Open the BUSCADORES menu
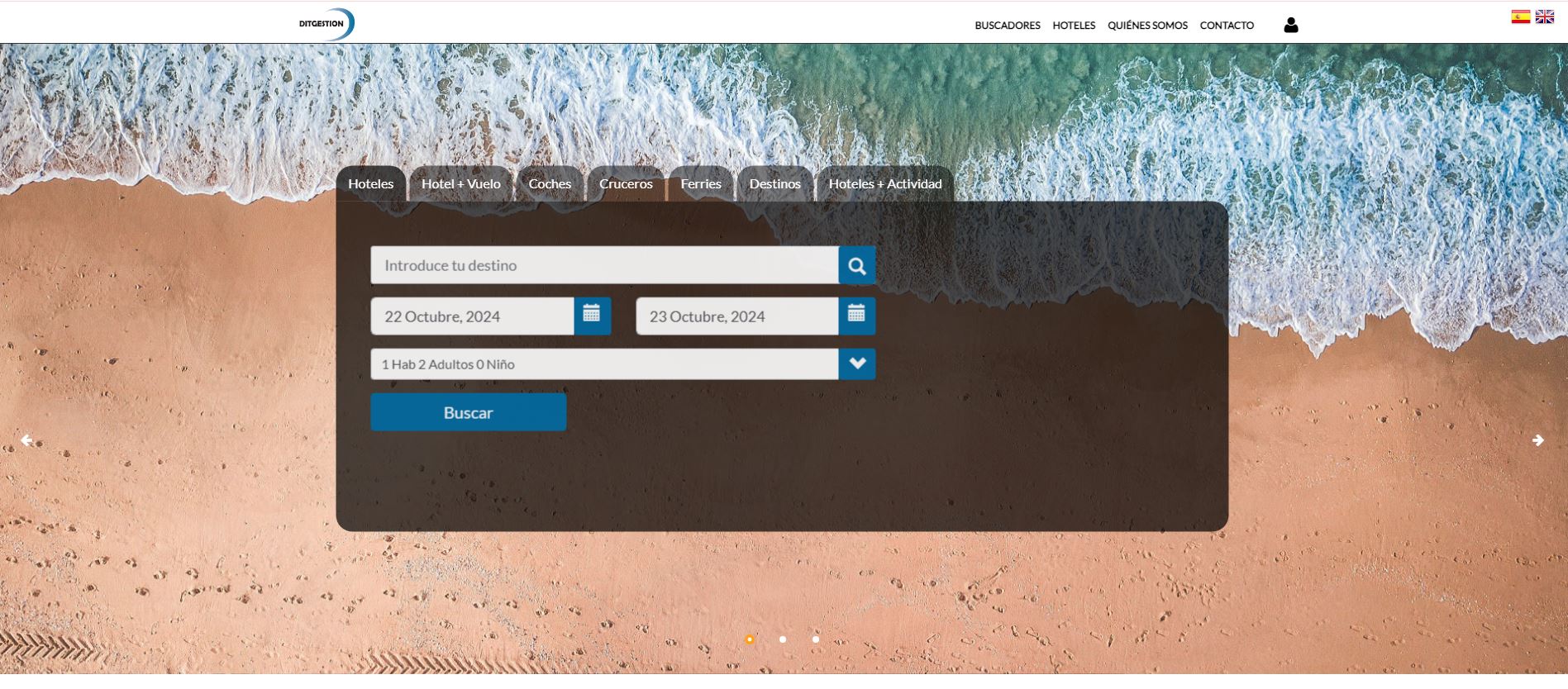The width and height of the screenshot is (1568, 689). (1007, 26)
